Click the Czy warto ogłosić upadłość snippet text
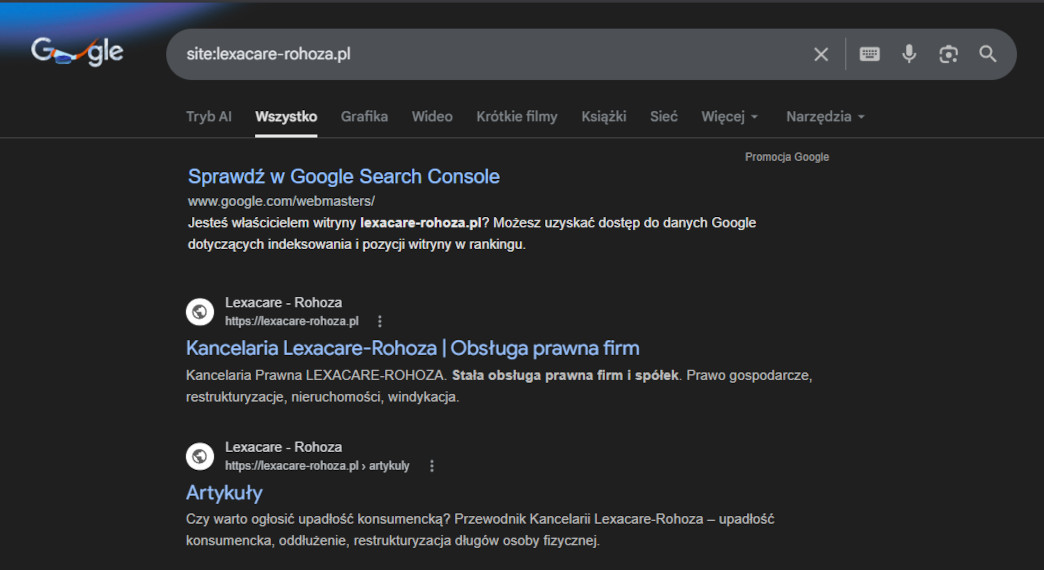 point(480,530)
